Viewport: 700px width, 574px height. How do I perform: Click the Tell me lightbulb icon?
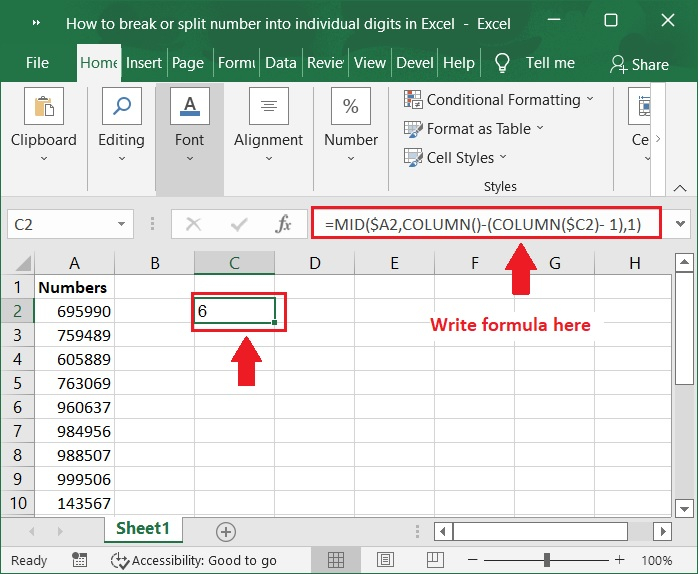(502, 63)
